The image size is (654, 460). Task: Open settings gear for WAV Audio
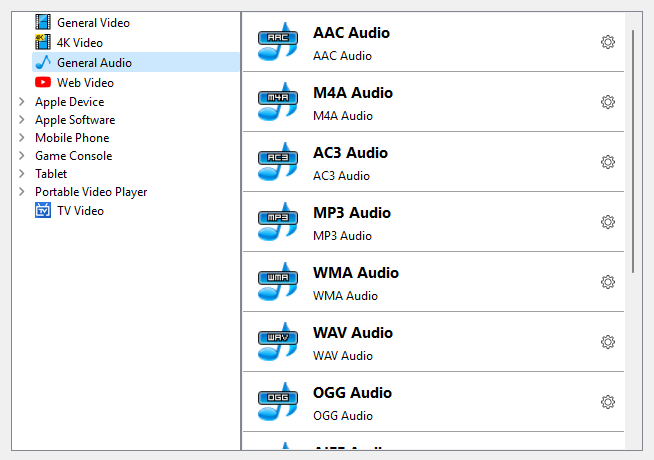(608, 342)
